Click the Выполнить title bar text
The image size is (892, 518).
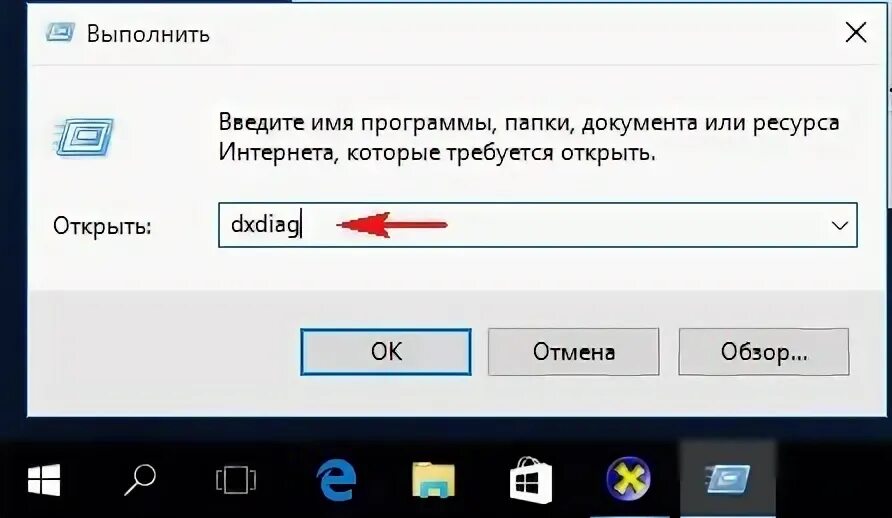point(148,34)
